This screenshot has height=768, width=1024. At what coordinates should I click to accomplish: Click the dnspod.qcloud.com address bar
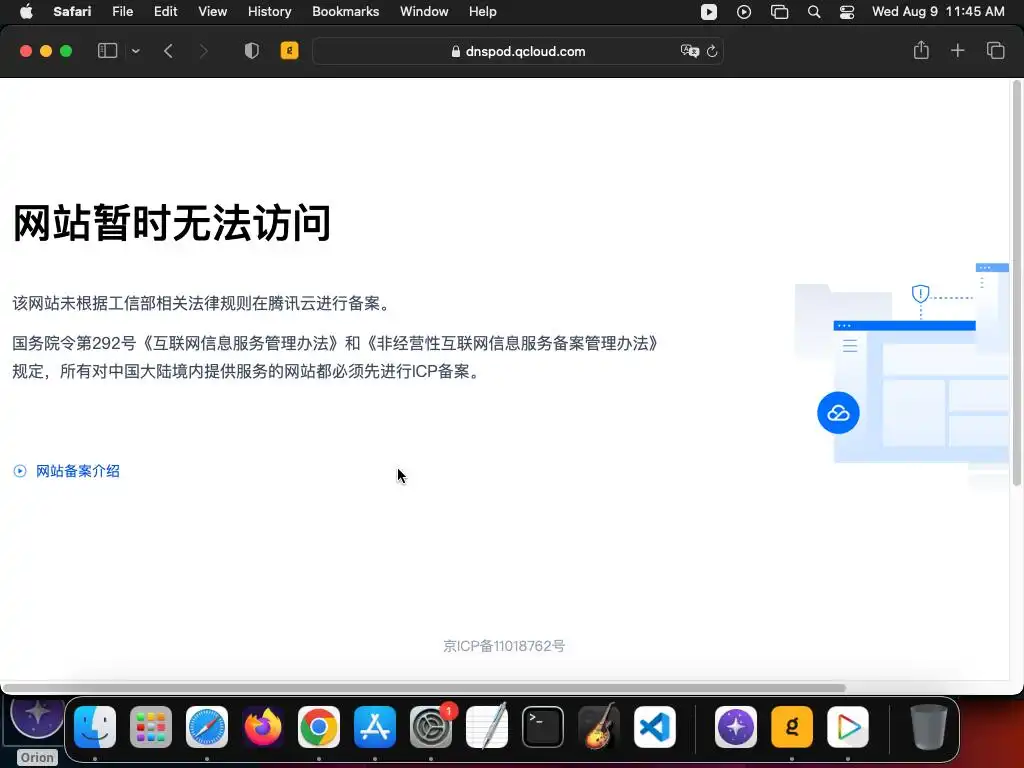(518, 51)
